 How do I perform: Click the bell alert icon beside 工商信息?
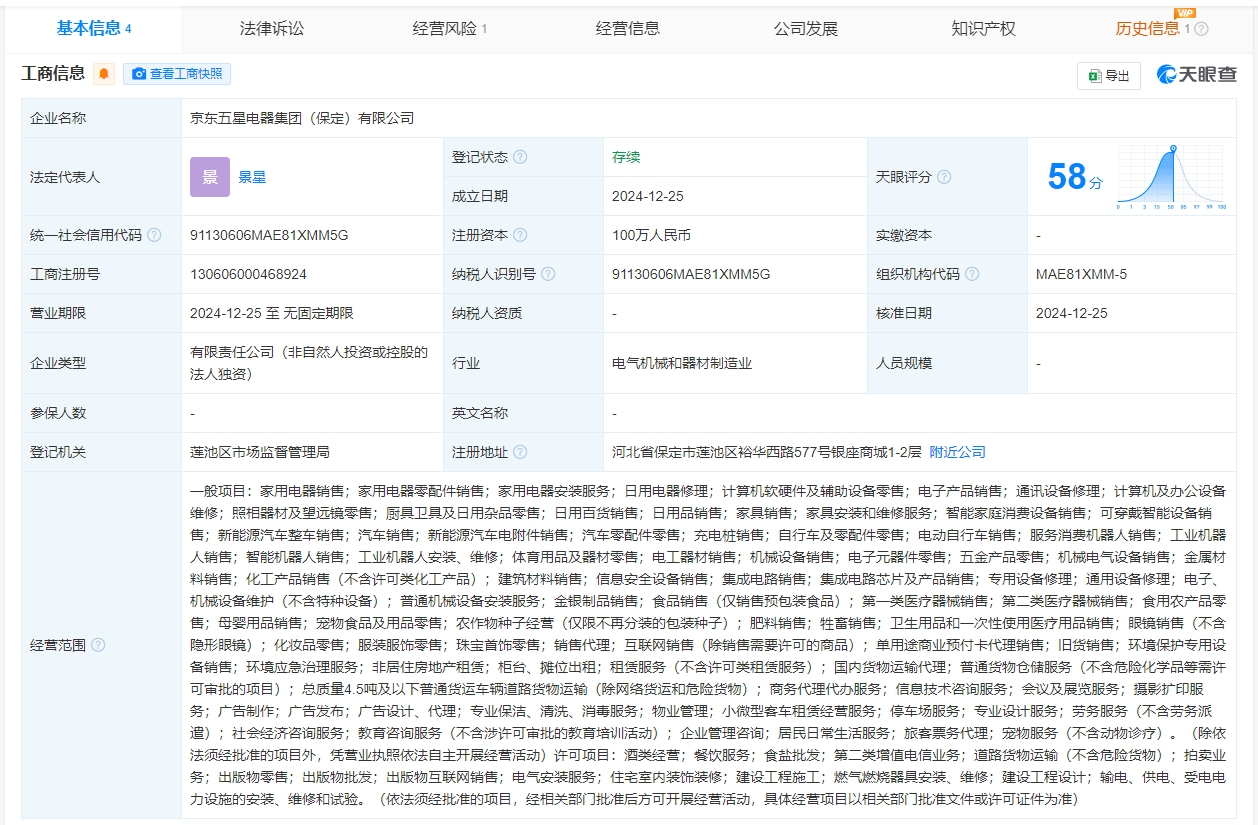[104, 74]
